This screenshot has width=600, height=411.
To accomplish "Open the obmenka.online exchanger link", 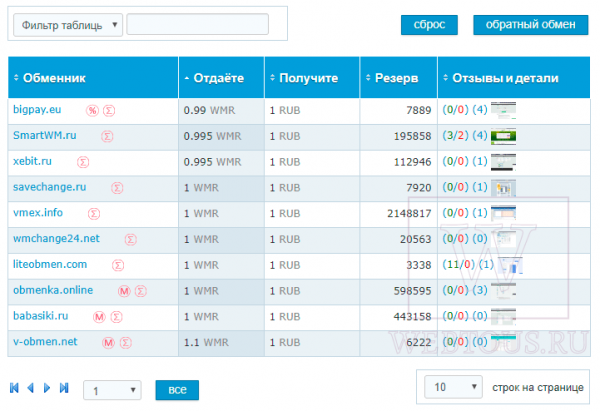I will click(x=53, y=290).
